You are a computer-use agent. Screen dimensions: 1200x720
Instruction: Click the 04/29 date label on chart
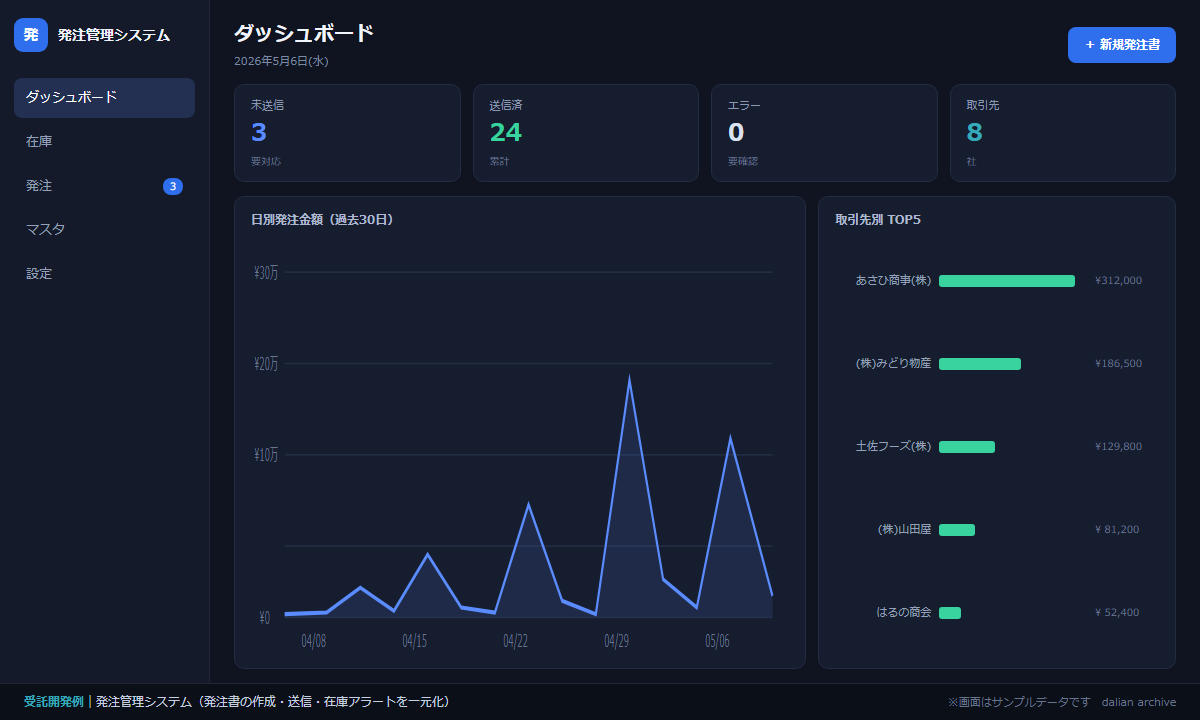click(x=617, y=641)
